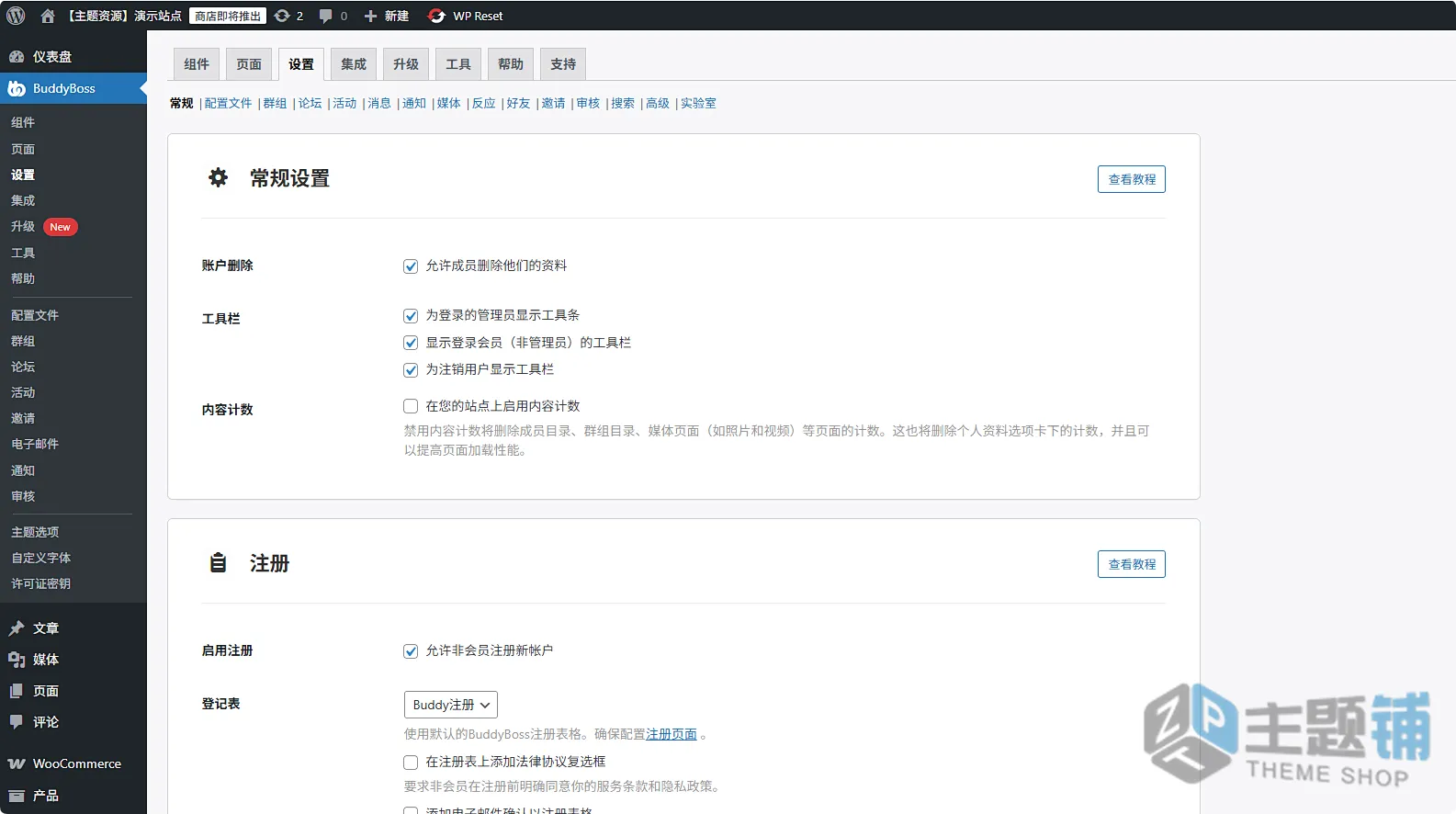Check 在注册表上添加法律协议复选框
1456x814 pixels.
(x=411, y=763)
